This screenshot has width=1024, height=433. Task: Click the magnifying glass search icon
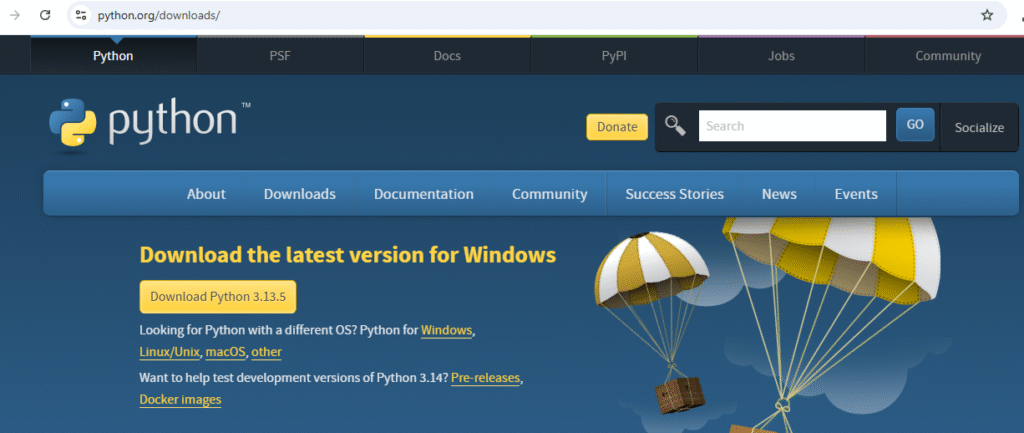click(675, 125)
